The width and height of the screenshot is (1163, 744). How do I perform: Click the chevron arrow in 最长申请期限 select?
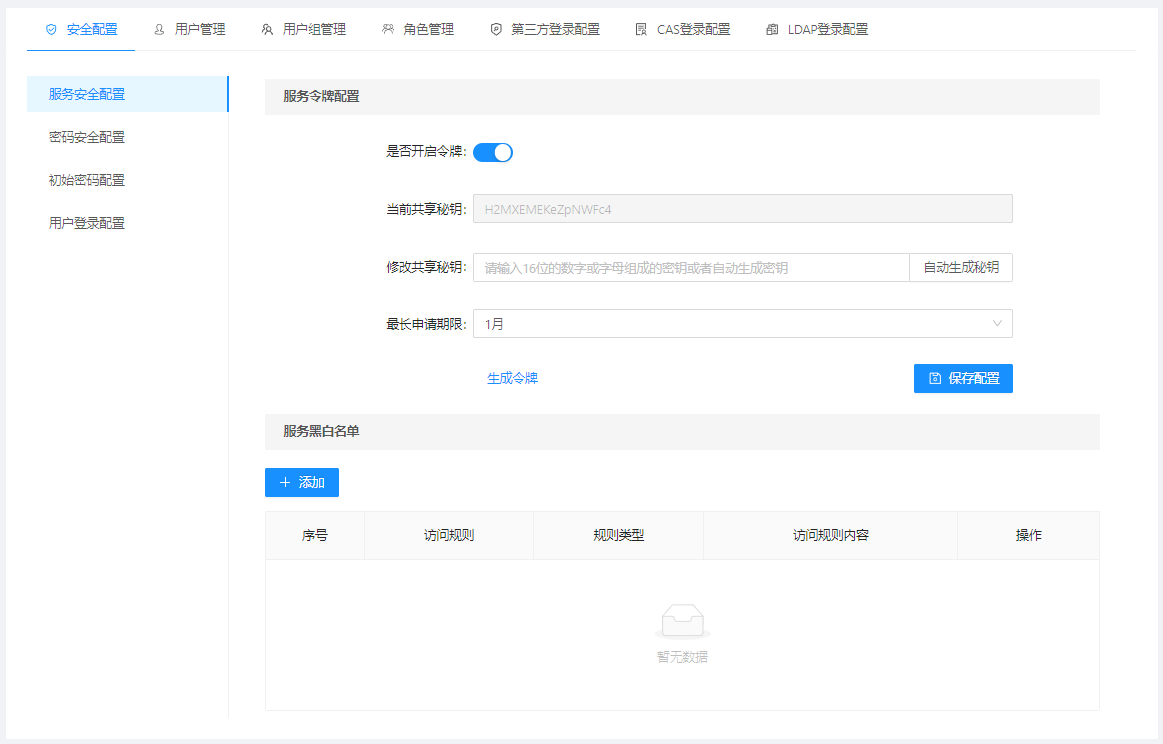(x=997, y=324)
